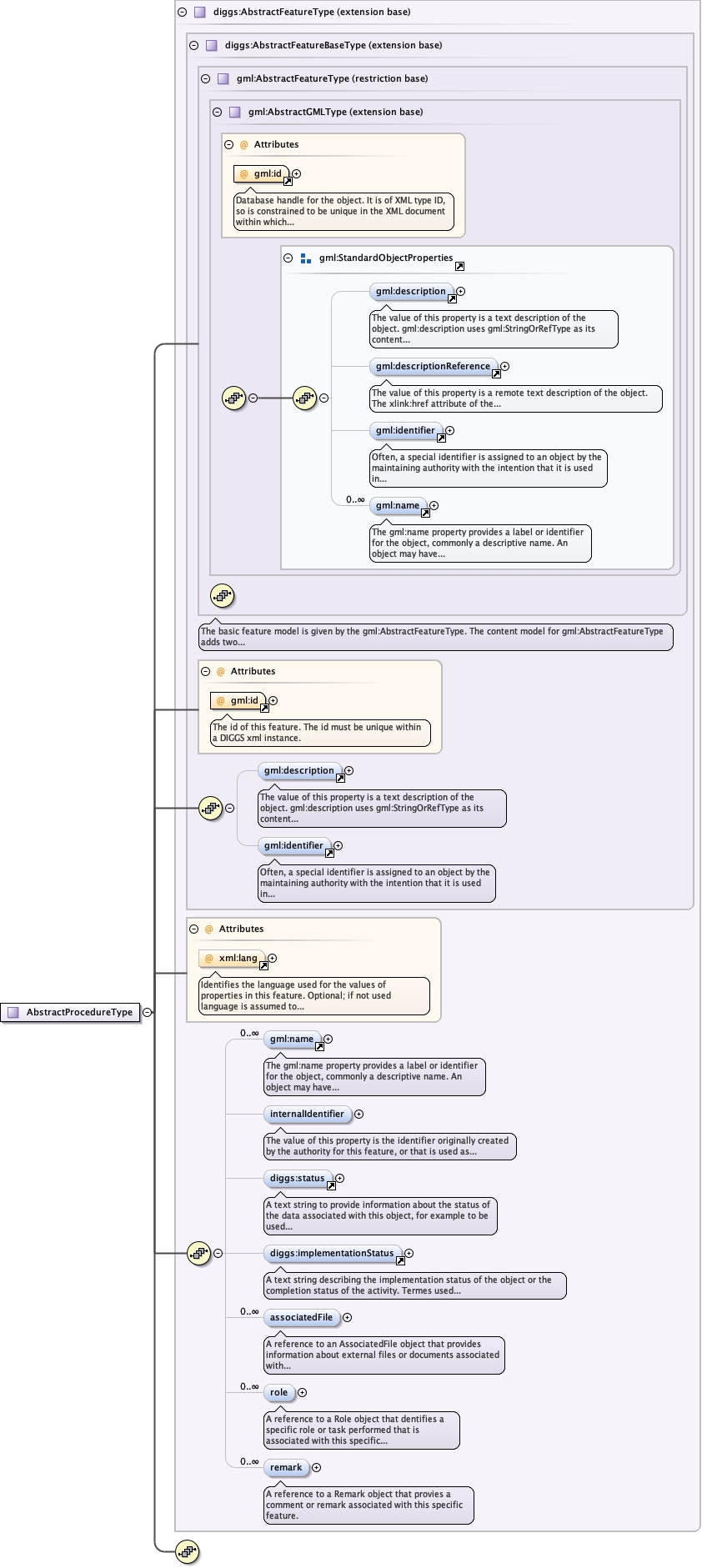Collapse the Attributes section containing xml:lang

[x=193, y=929]
